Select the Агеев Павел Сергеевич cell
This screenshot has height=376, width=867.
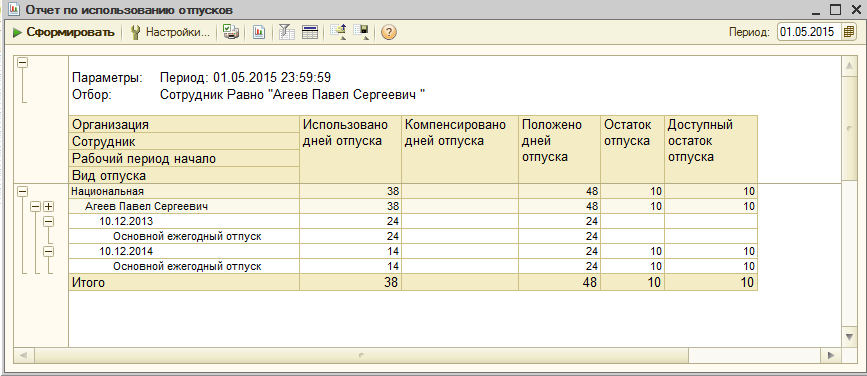coord(184,206)
